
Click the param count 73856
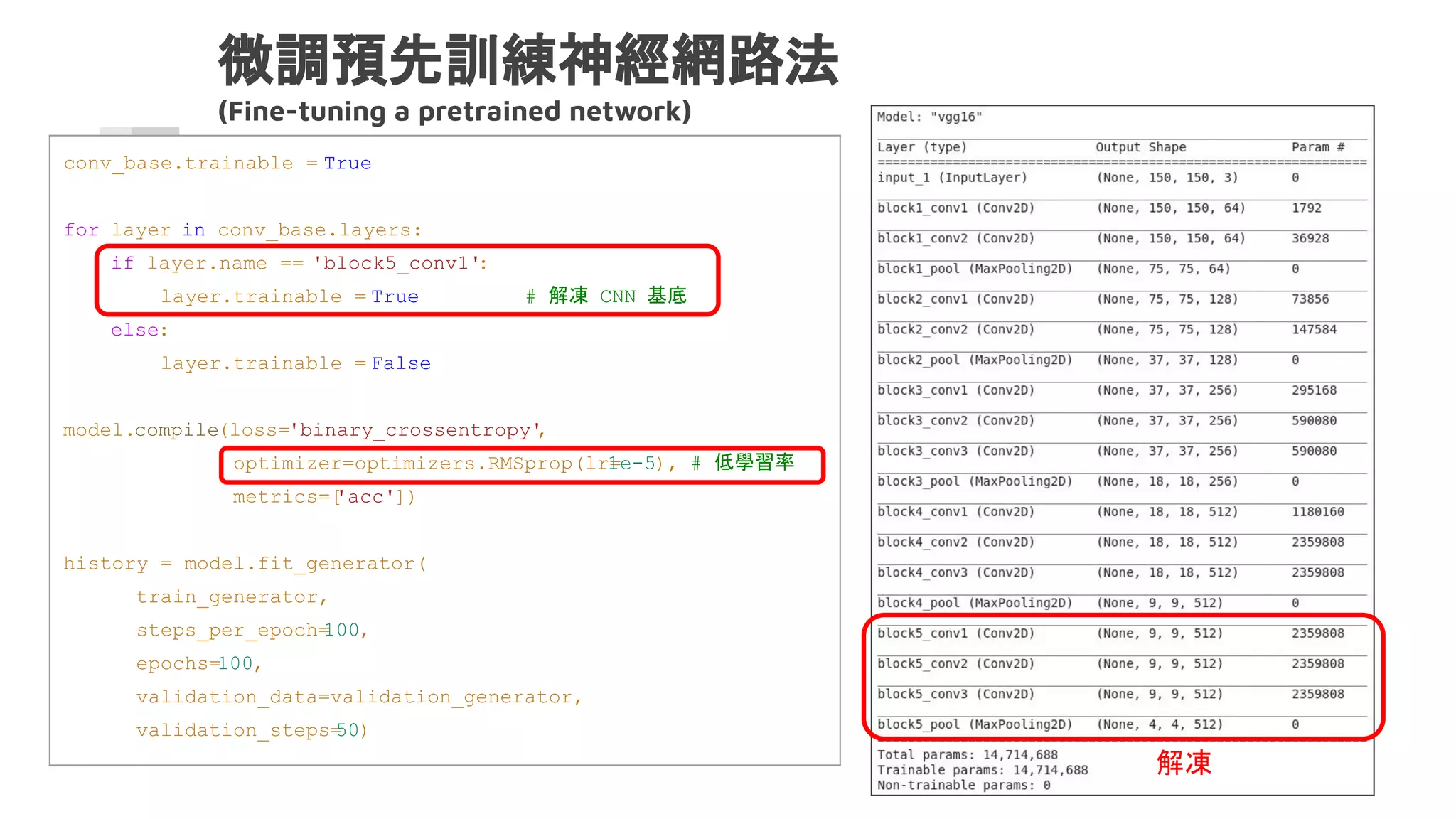tap(1310, 299)
